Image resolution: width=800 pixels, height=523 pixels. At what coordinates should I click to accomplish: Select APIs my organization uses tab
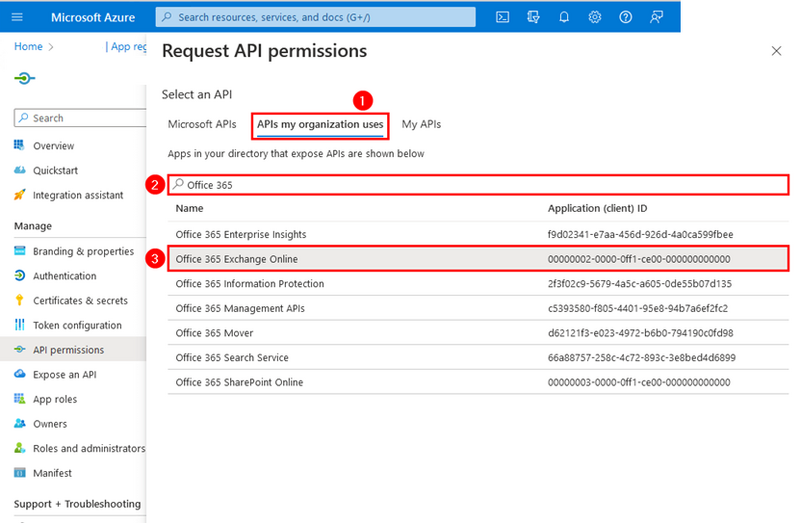[x=320, y=124]
